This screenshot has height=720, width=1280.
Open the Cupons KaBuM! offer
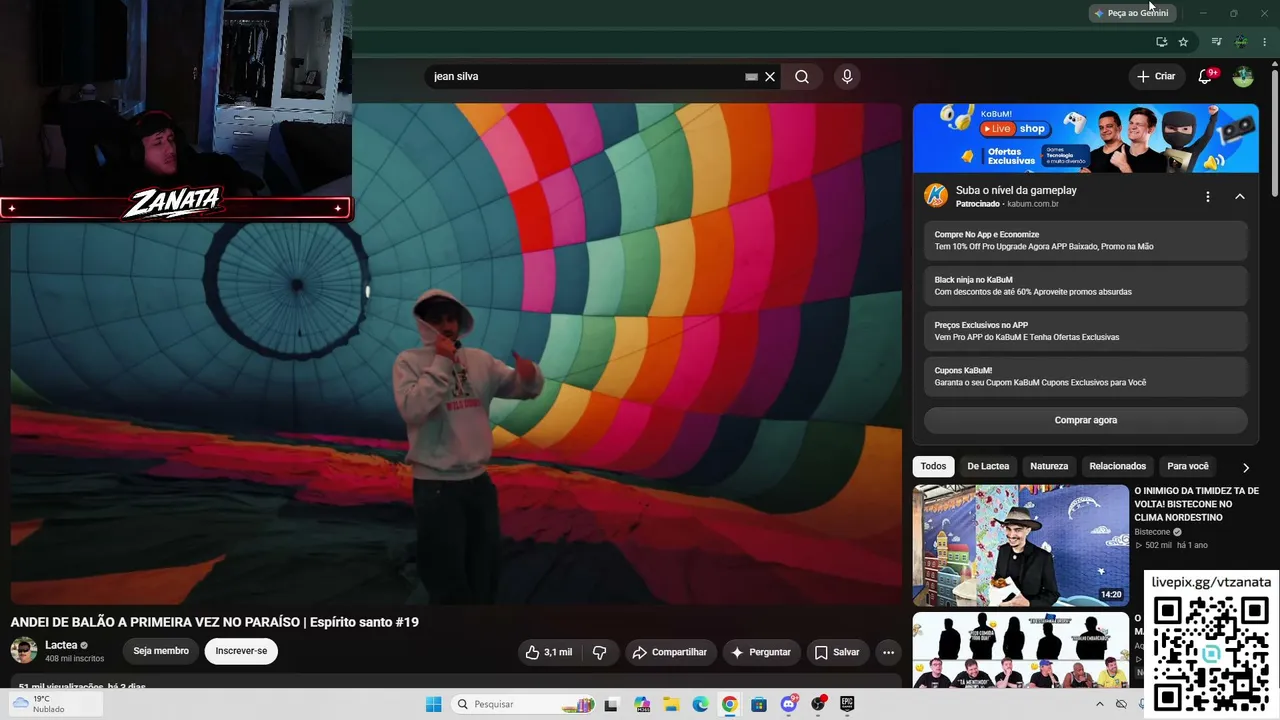[1085, 376]
